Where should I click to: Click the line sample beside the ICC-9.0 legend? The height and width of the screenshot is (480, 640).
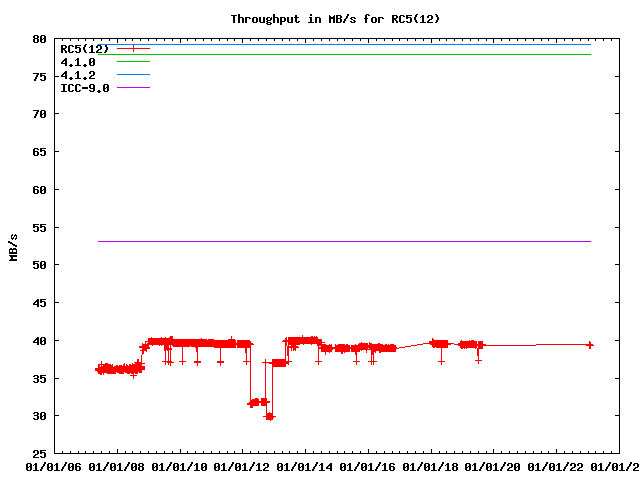pyautogui.click(x=133, y=88)
